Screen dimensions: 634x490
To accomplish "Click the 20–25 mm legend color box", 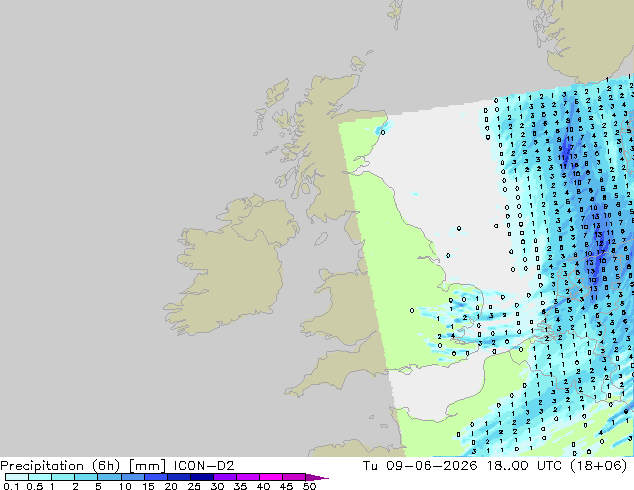I will point(179,477).
